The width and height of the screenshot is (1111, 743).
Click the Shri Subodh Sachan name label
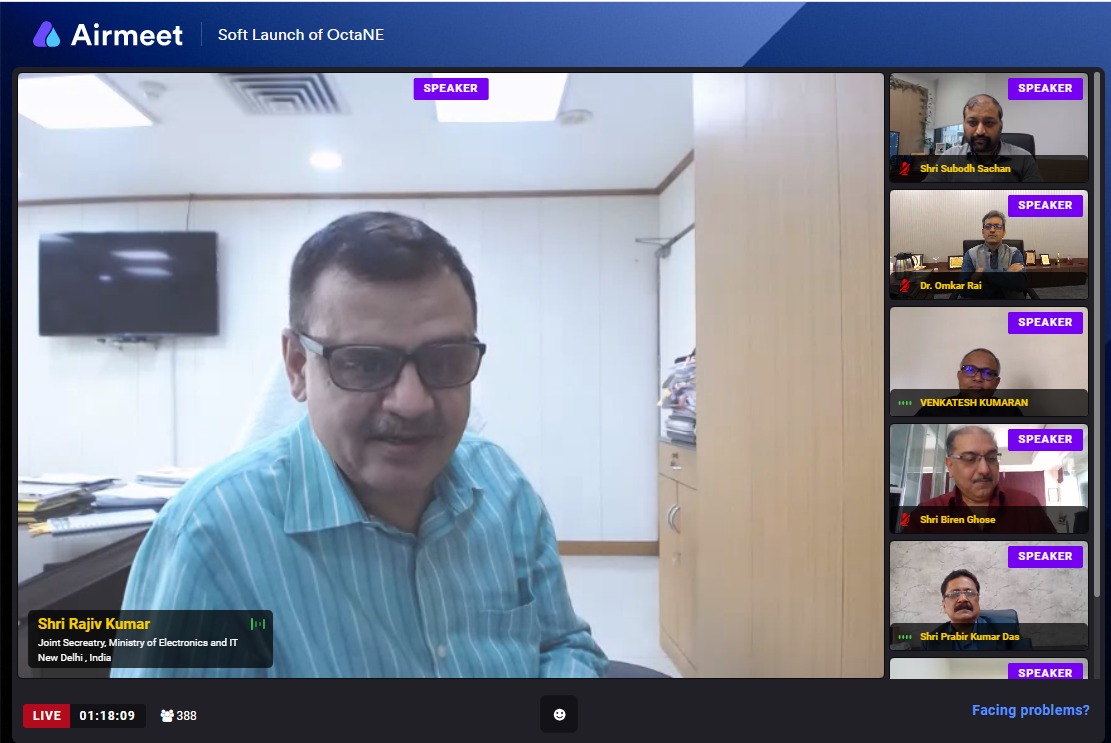pyautogui.click(x=965, y=169)
